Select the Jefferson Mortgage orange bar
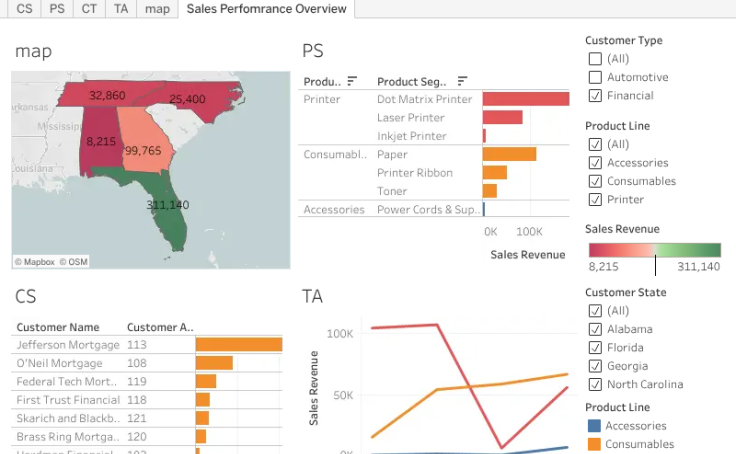Image resolution: width=736 pixels, height=454 pixels. (x=239, y=345)
